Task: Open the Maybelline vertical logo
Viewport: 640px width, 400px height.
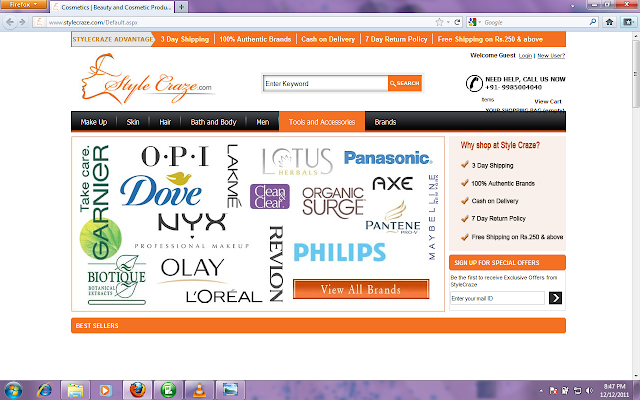Action: [433, 217]
